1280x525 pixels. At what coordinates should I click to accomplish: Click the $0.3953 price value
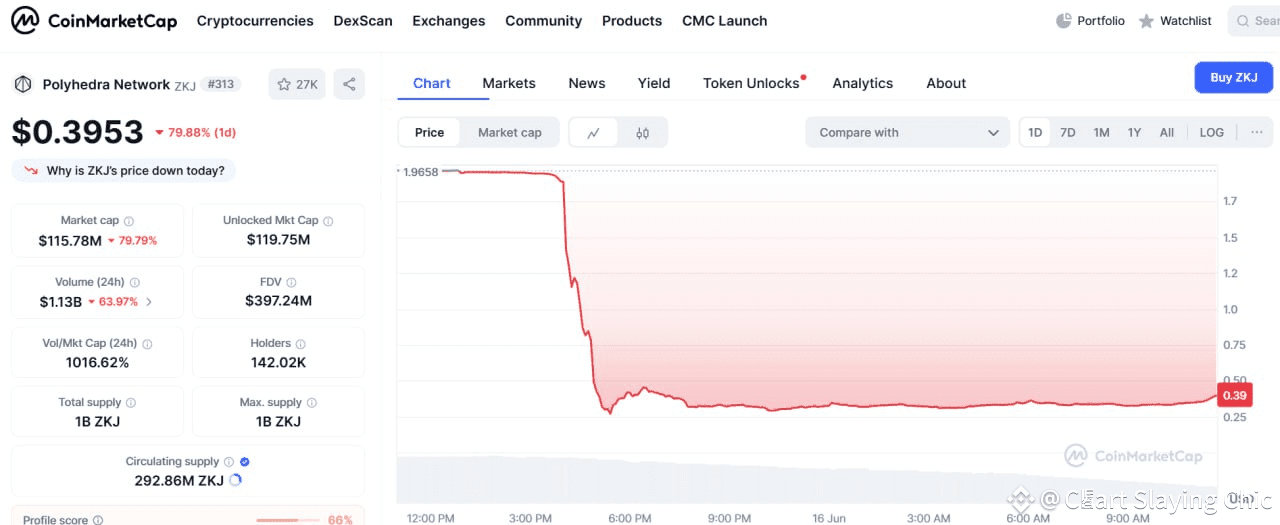pos(78,132)
